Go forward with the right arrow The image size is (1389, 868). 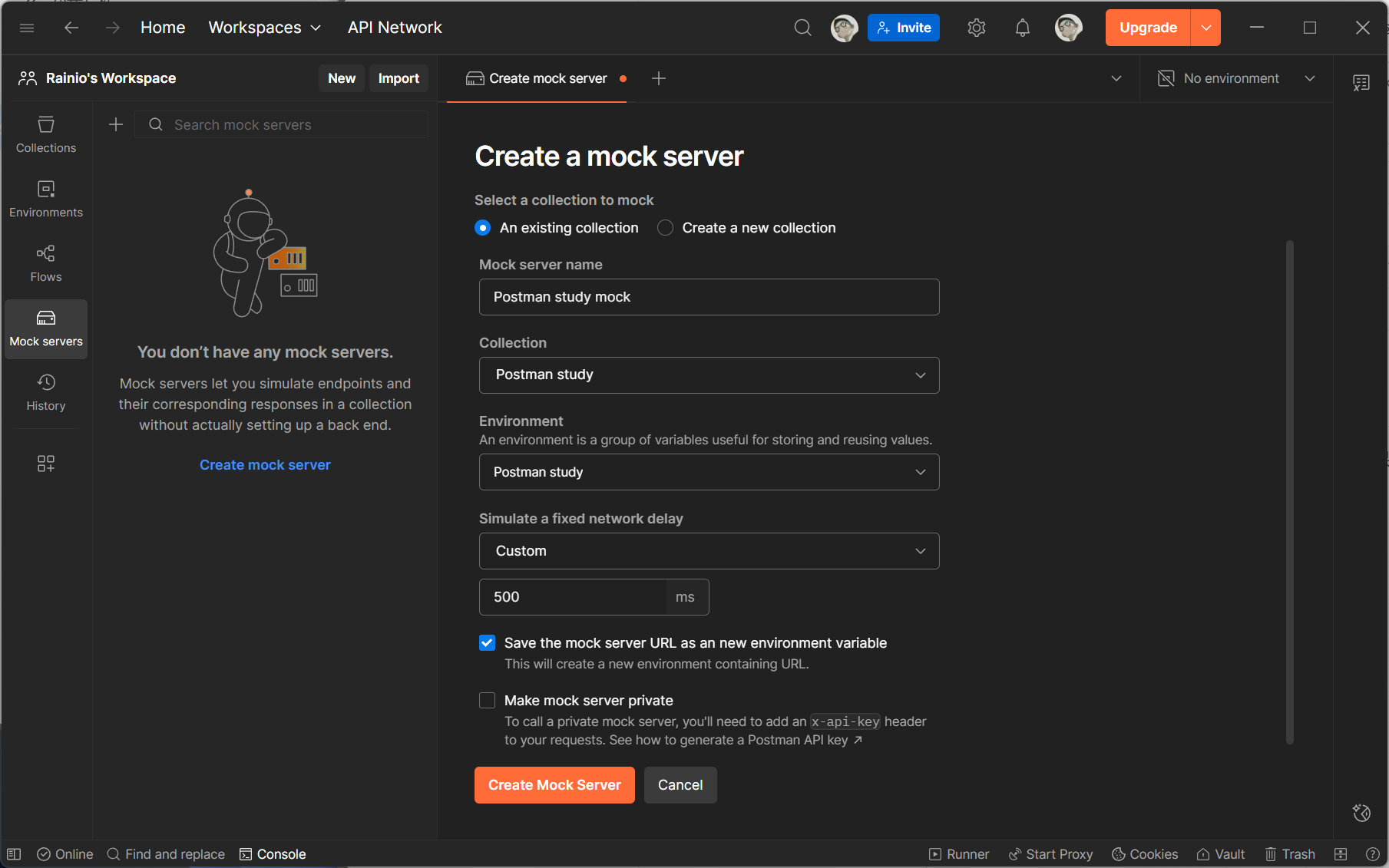pyautogui.click(x=113, y=28)
